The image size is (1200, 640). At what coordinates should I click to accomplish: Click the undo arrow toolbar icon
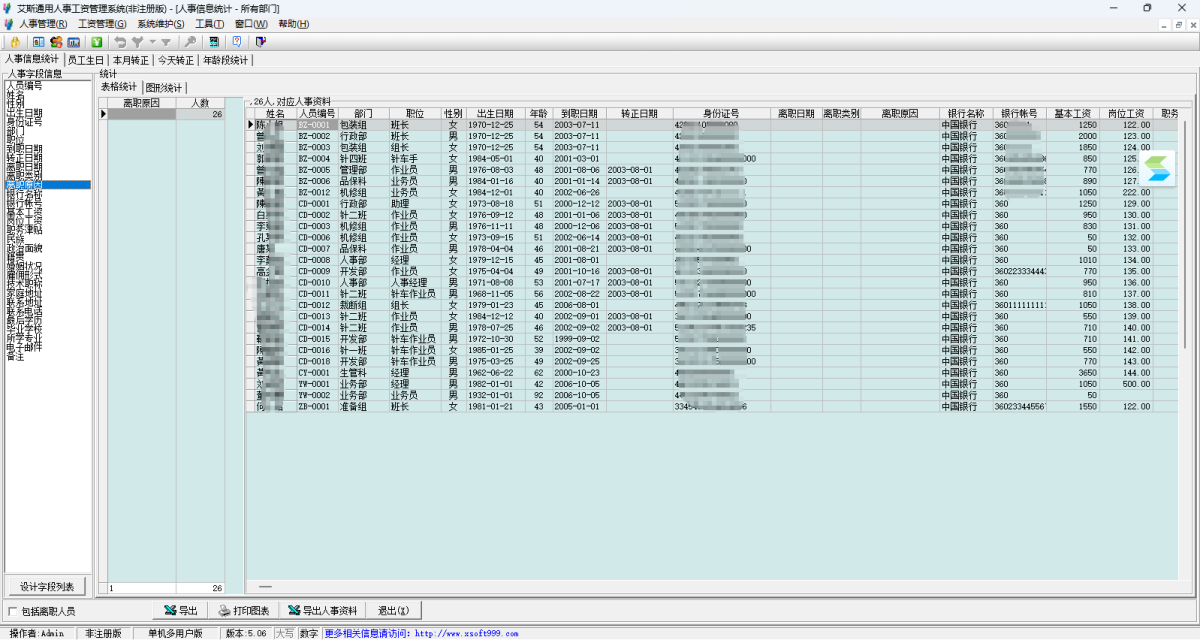tap(120, 42)
